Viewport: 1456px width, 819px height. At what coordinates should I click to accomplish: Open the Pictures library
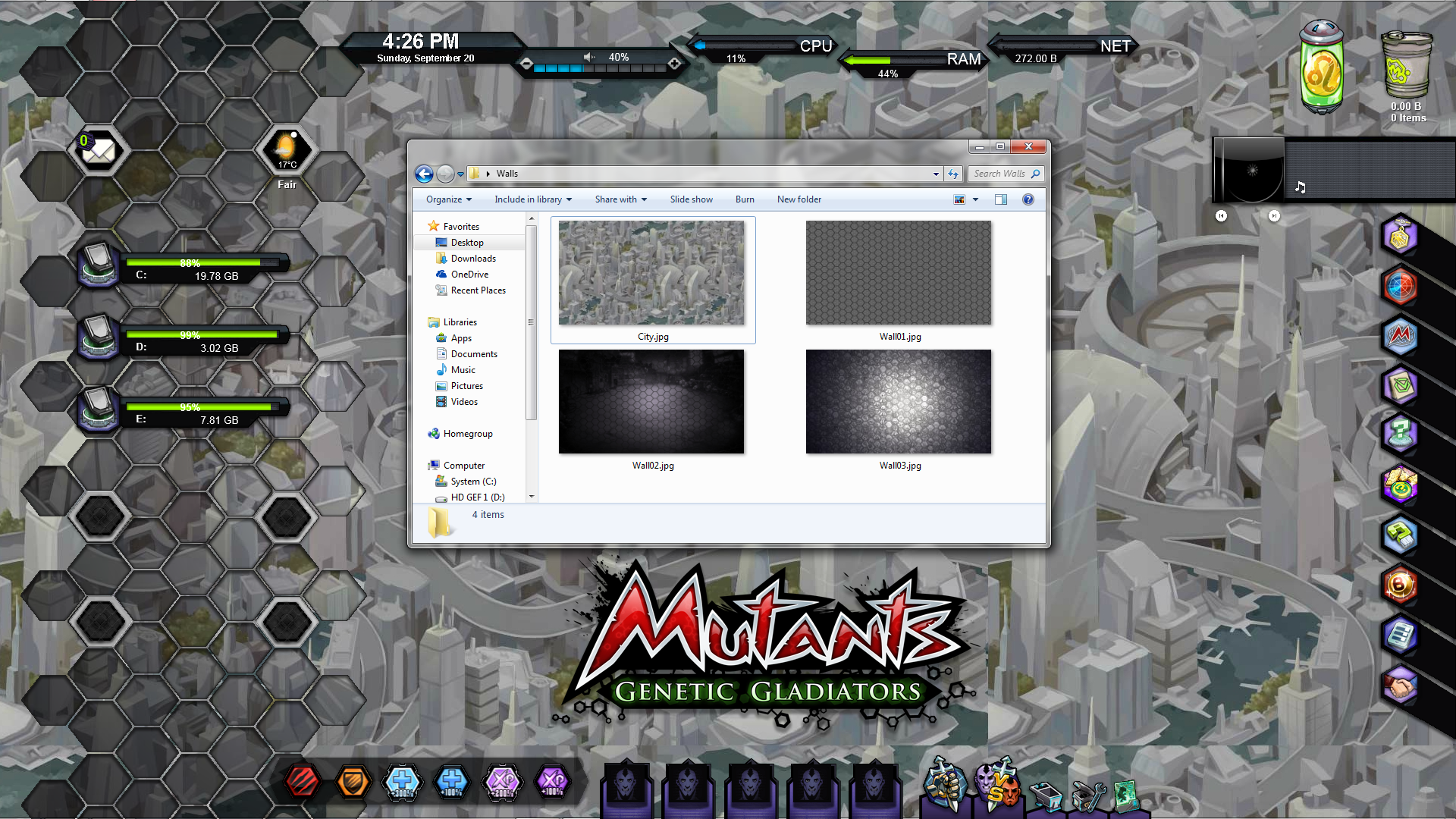[x=466, y=386]
